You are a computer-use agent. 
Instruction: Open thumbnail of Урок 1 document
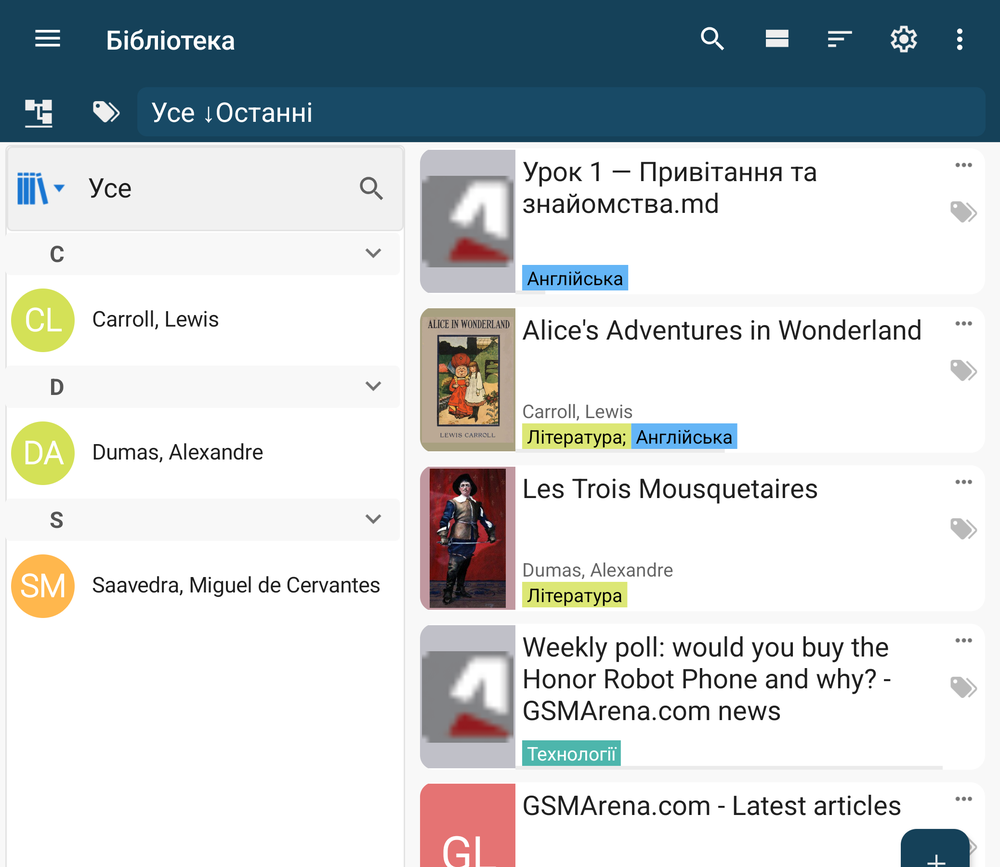click(x=467, y=221)
